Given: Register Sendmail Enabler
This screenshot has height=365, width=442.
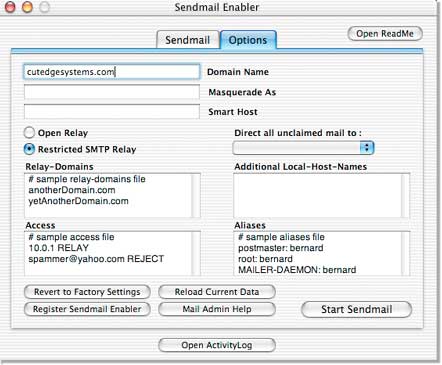Looking at the screenshot, I should coord(87,309).
